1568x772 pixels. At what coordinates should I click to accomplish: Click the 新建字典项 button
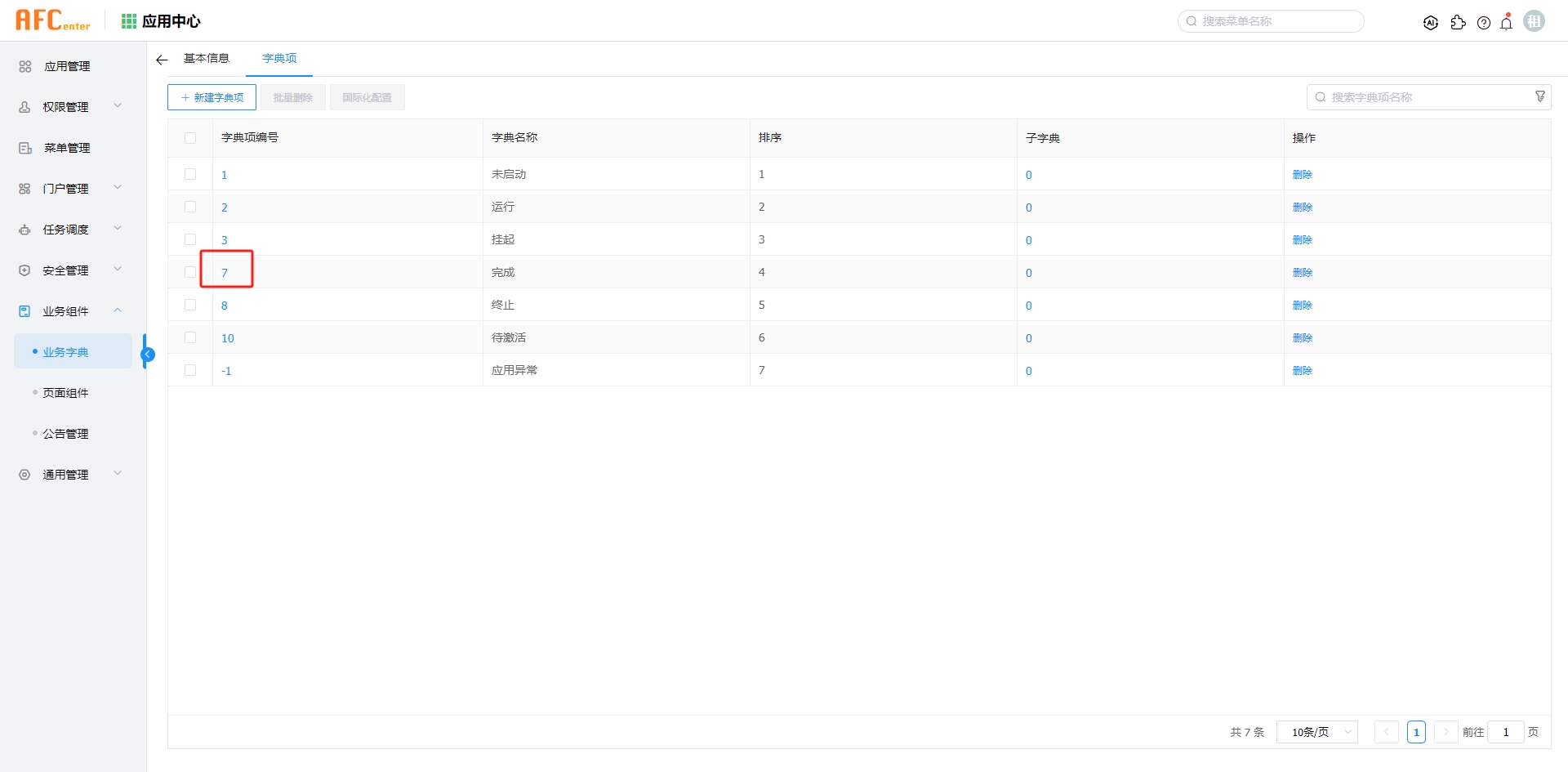pyautogui.click(x=212, y=96)
